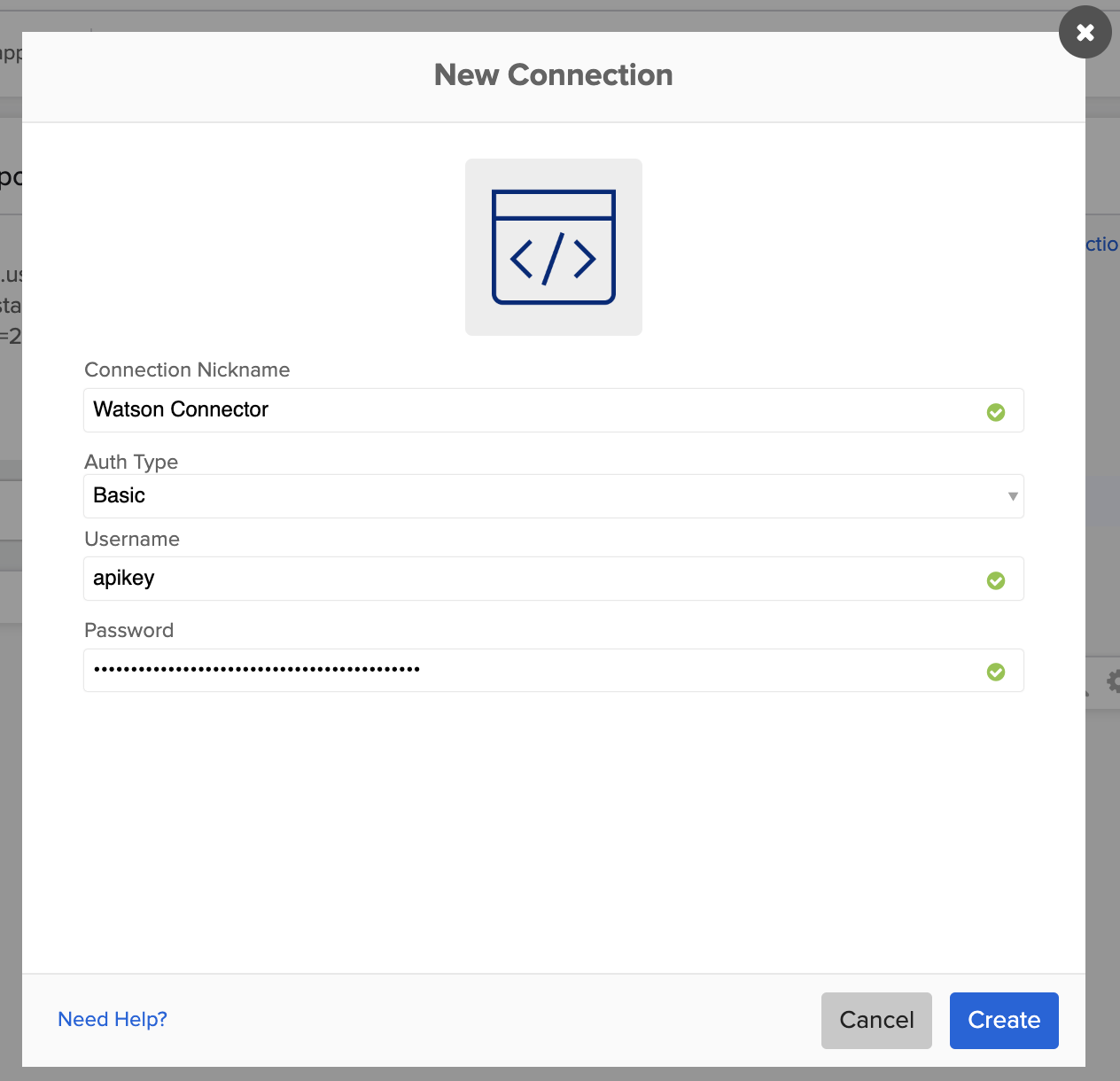Screen dimensions: 1120x1081
Task: Click the green checkmark beside Password field
Action: point(995,673)
